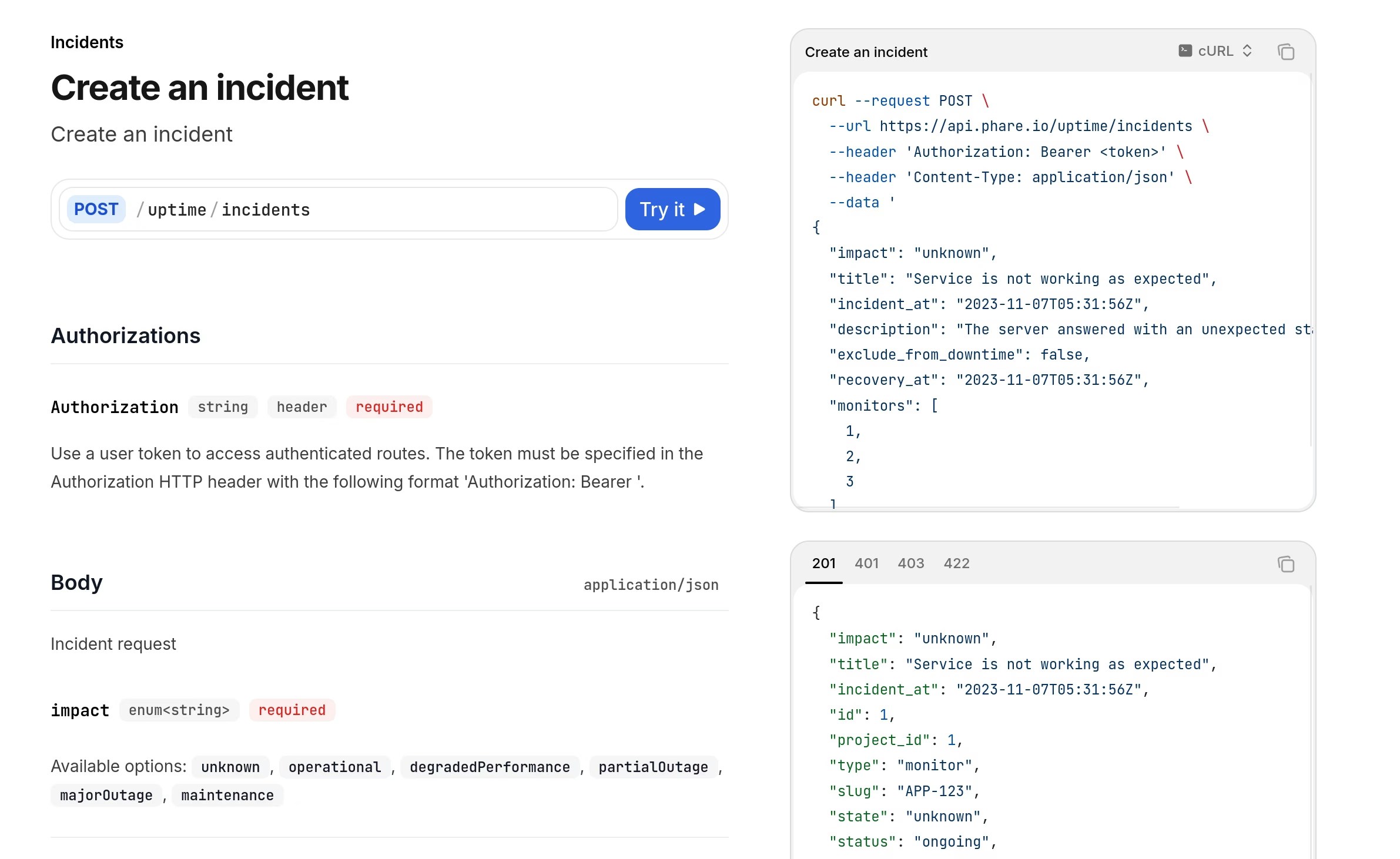Viewport: 1400px width, 859px height.
Task: Select the maintenance option chip
Action: pyautogui.click(x=227, y=795)
